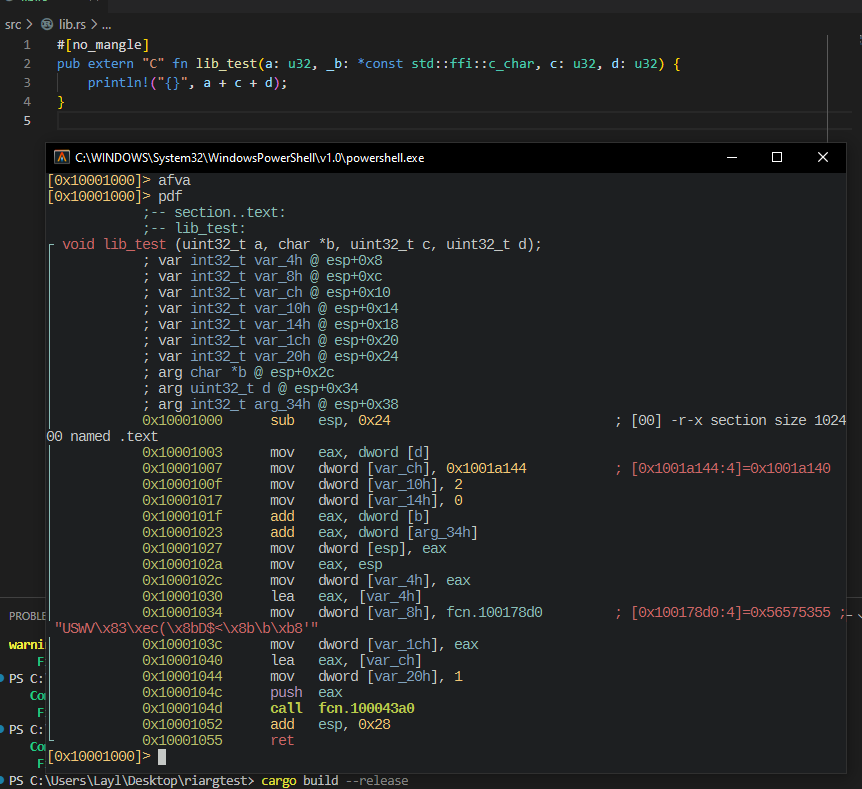Click line number 3 in the editor gutter
Image resolution: width=862 pixels, height=789 pixels.
pos(26,82)
